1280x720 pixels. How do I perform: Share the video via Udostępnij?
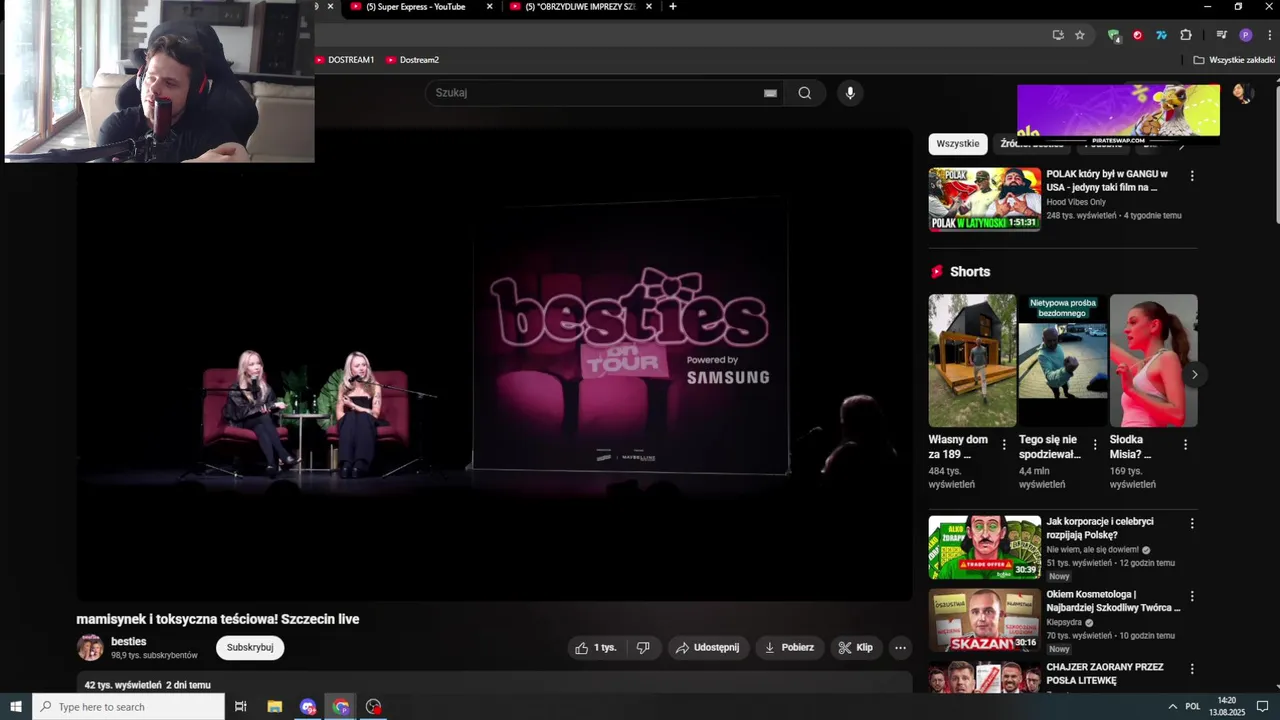point(708,648)
